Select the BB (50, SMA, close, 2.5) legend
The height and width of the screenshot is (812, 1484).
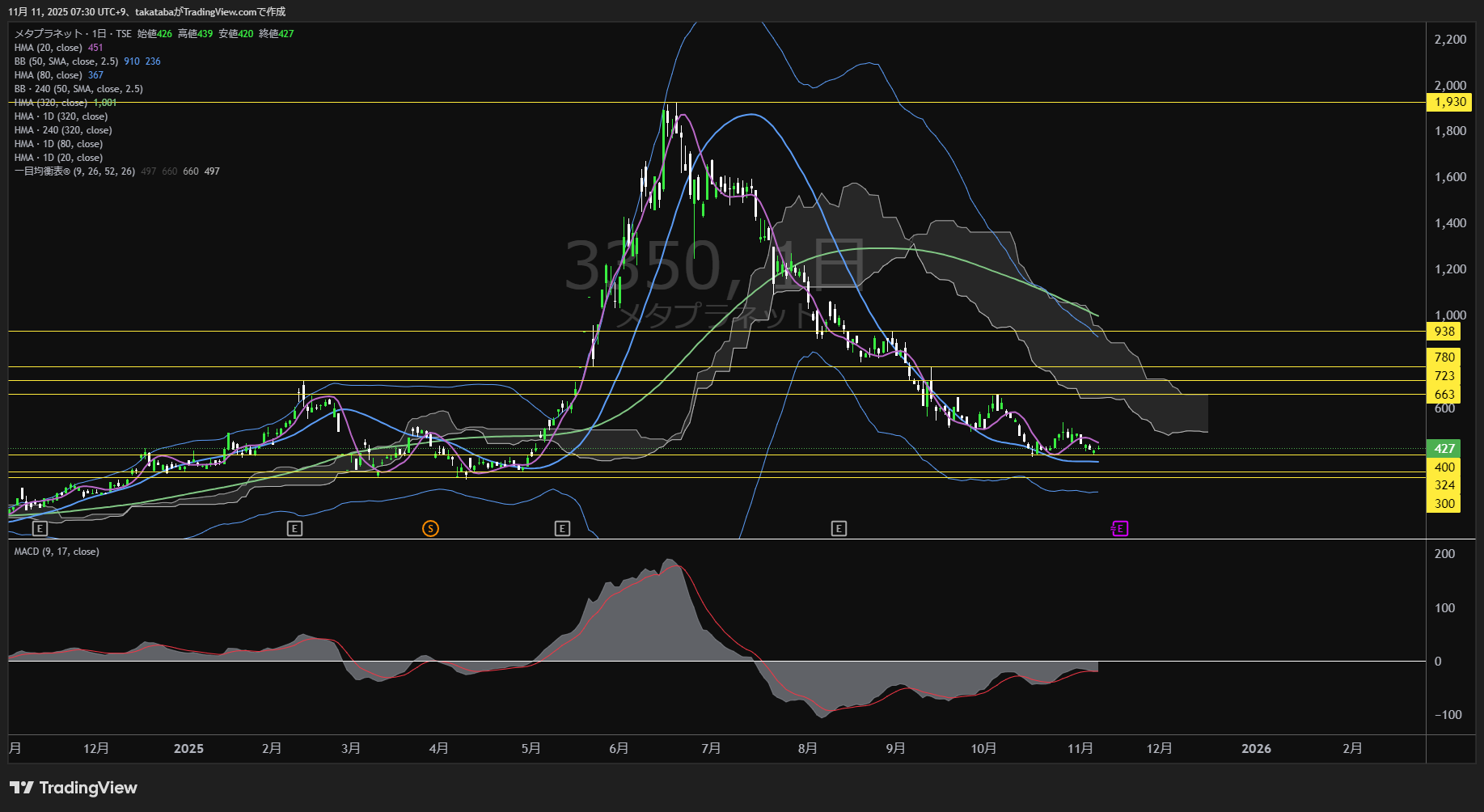click(x=66, y=61)
